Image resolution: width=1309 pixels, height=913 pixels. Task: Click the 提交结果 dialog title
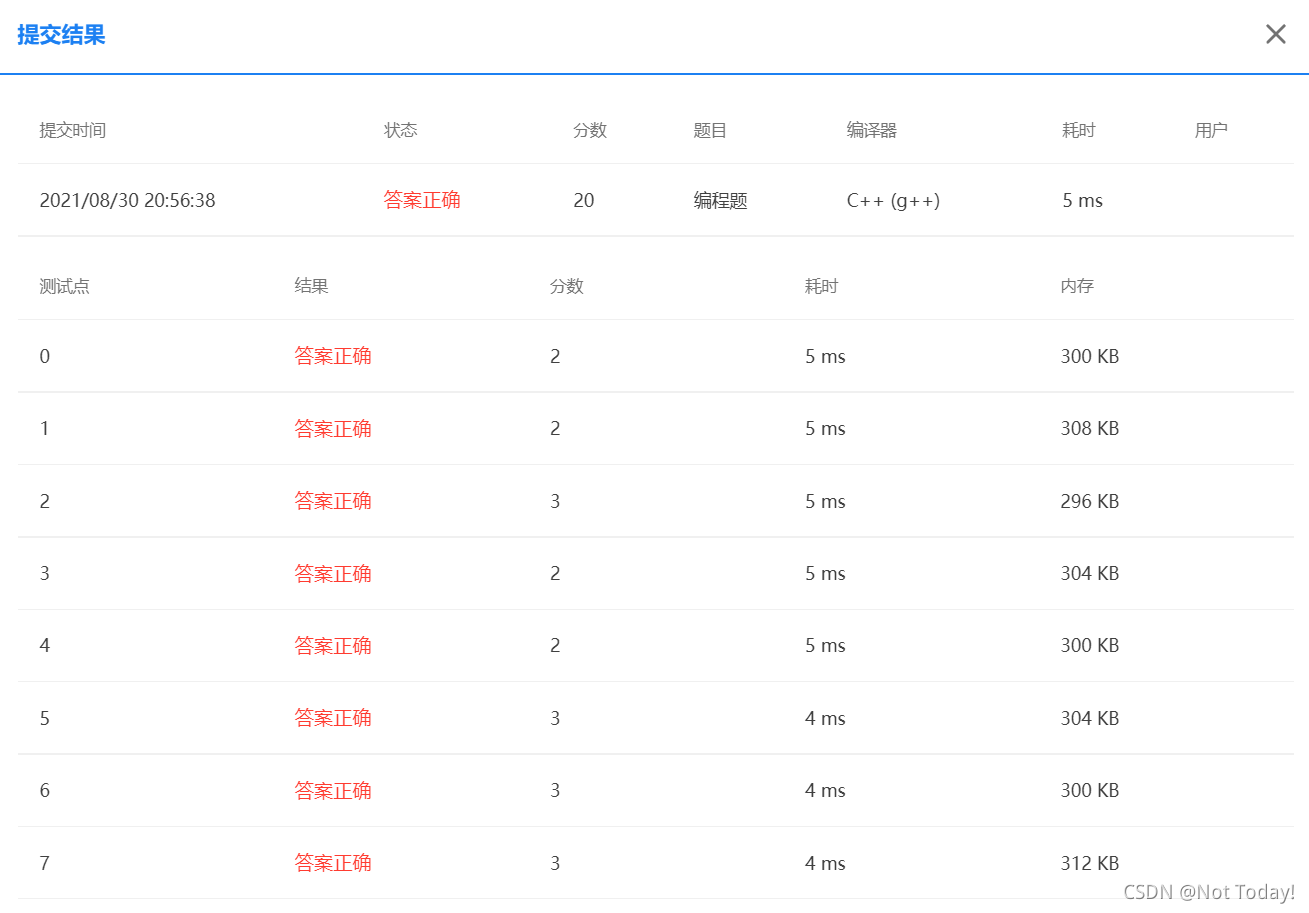click(60, 35)
